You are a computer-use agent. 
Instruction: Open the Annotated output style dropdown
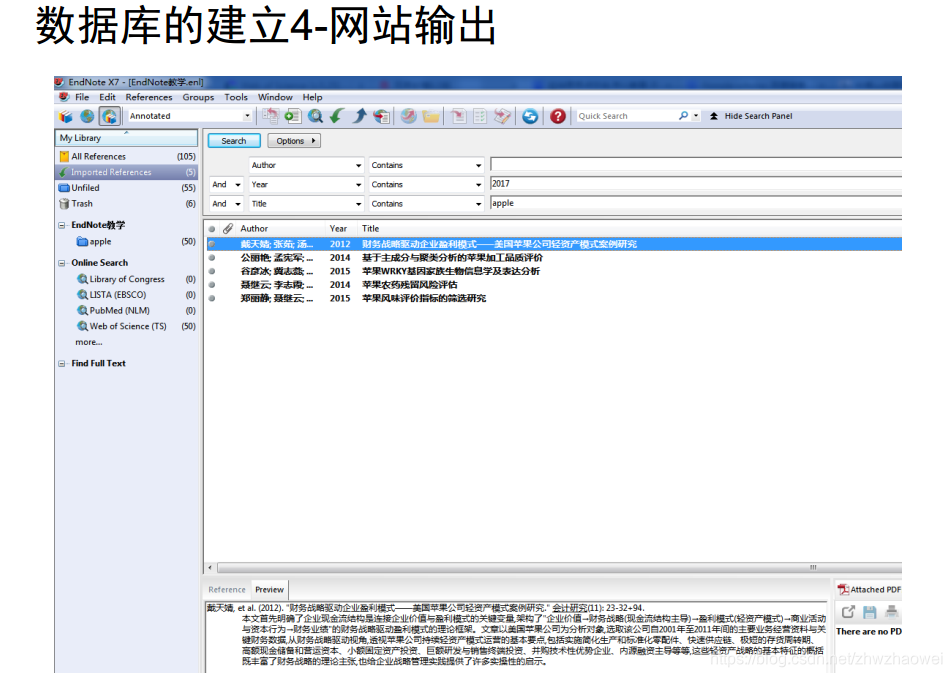tap(247, 116)
